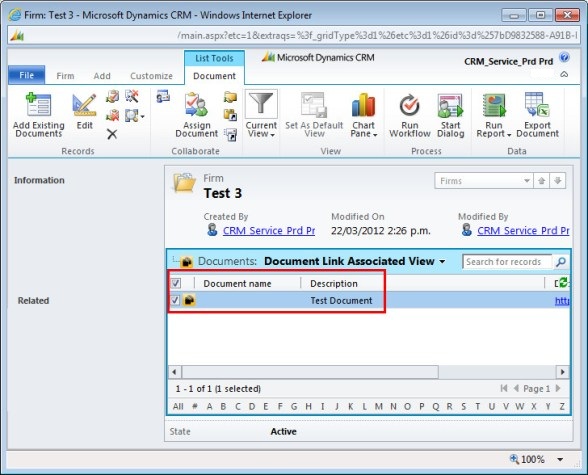Viewport: 588px width, 475px height.
Task: Go to the previous page arrow
Action: point(516,388)
